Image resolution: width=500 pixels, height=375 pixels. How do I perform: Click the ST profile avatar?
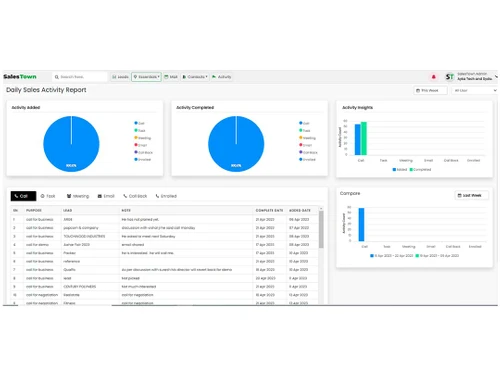point(450,77)
